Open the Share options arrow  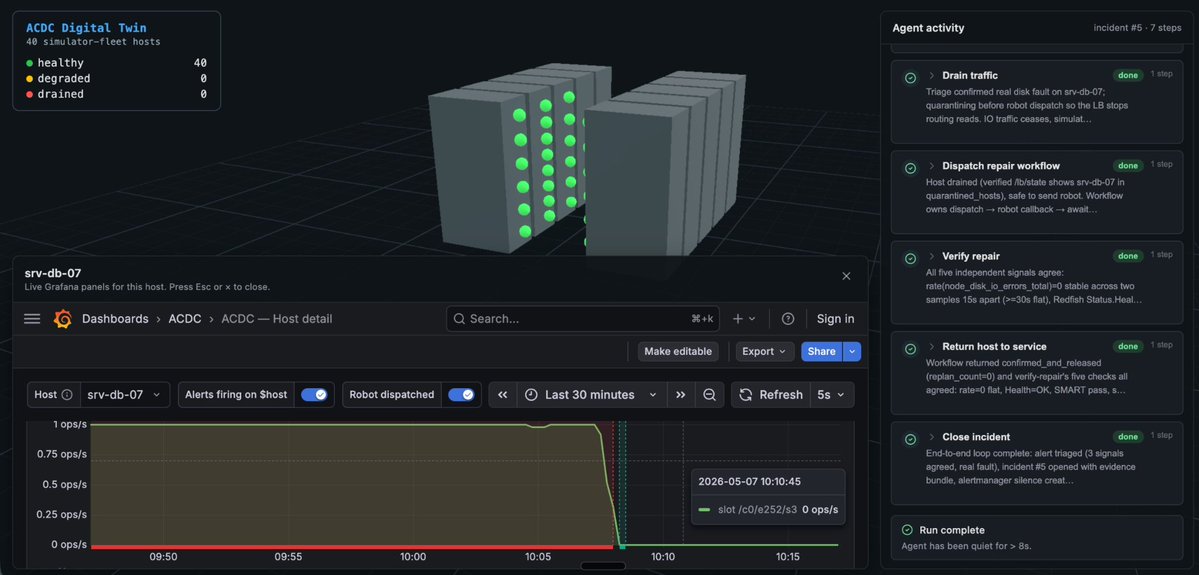(853, 351)
